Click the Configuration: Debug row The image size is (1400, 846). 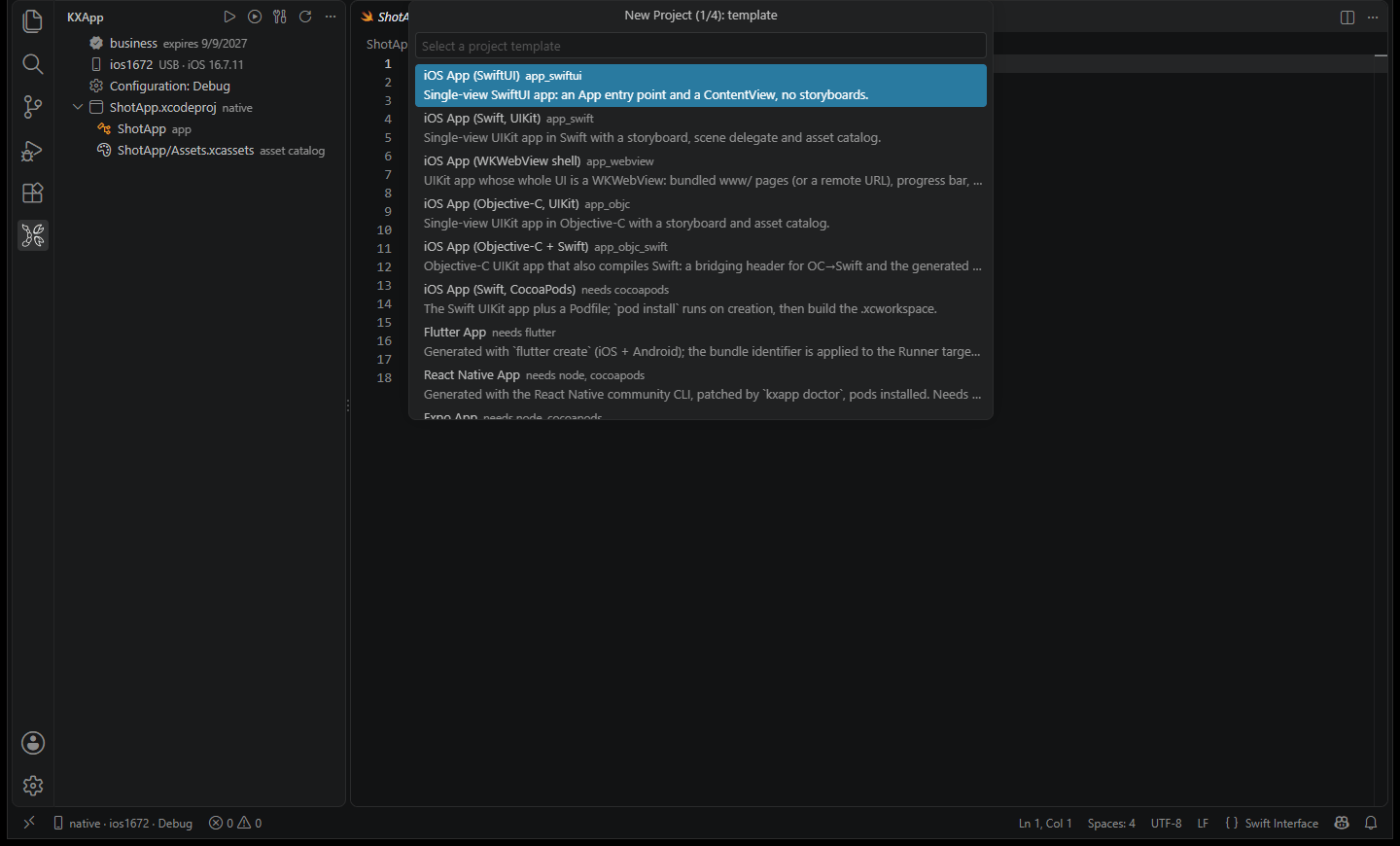[200, 86]
